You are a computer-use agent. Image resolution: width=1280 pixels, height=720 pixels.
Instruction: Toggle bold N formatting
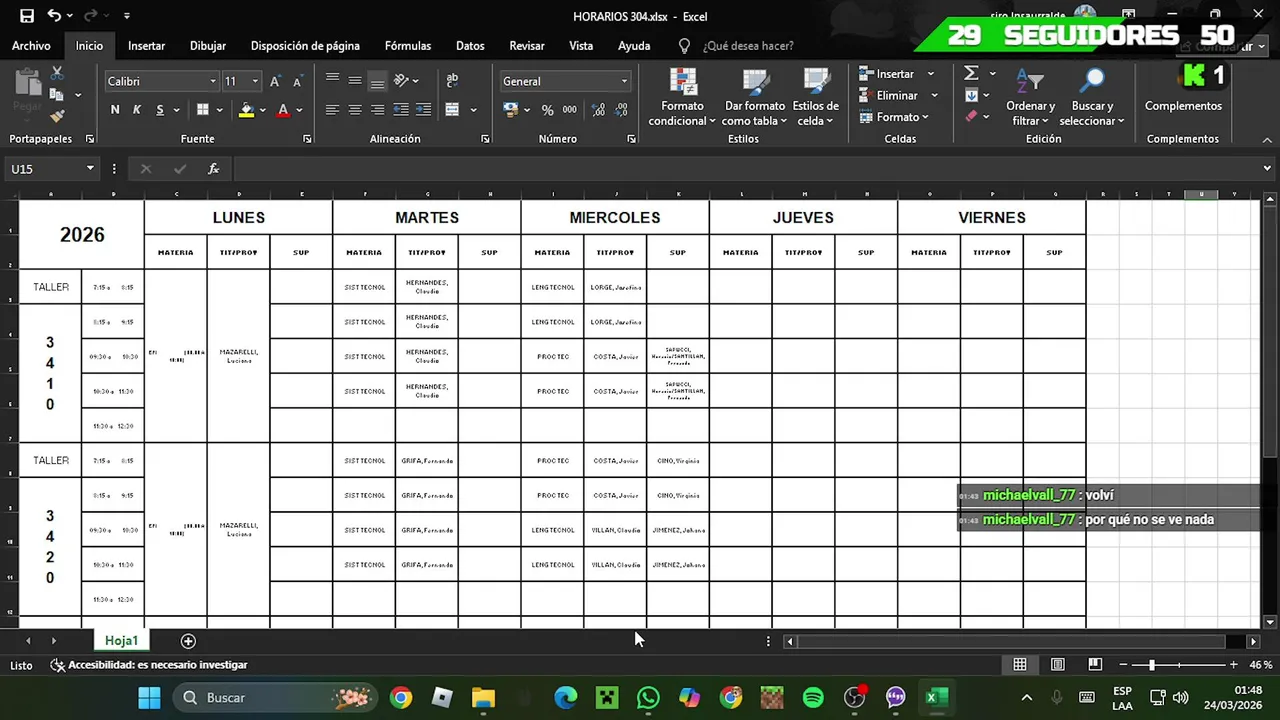115,110
